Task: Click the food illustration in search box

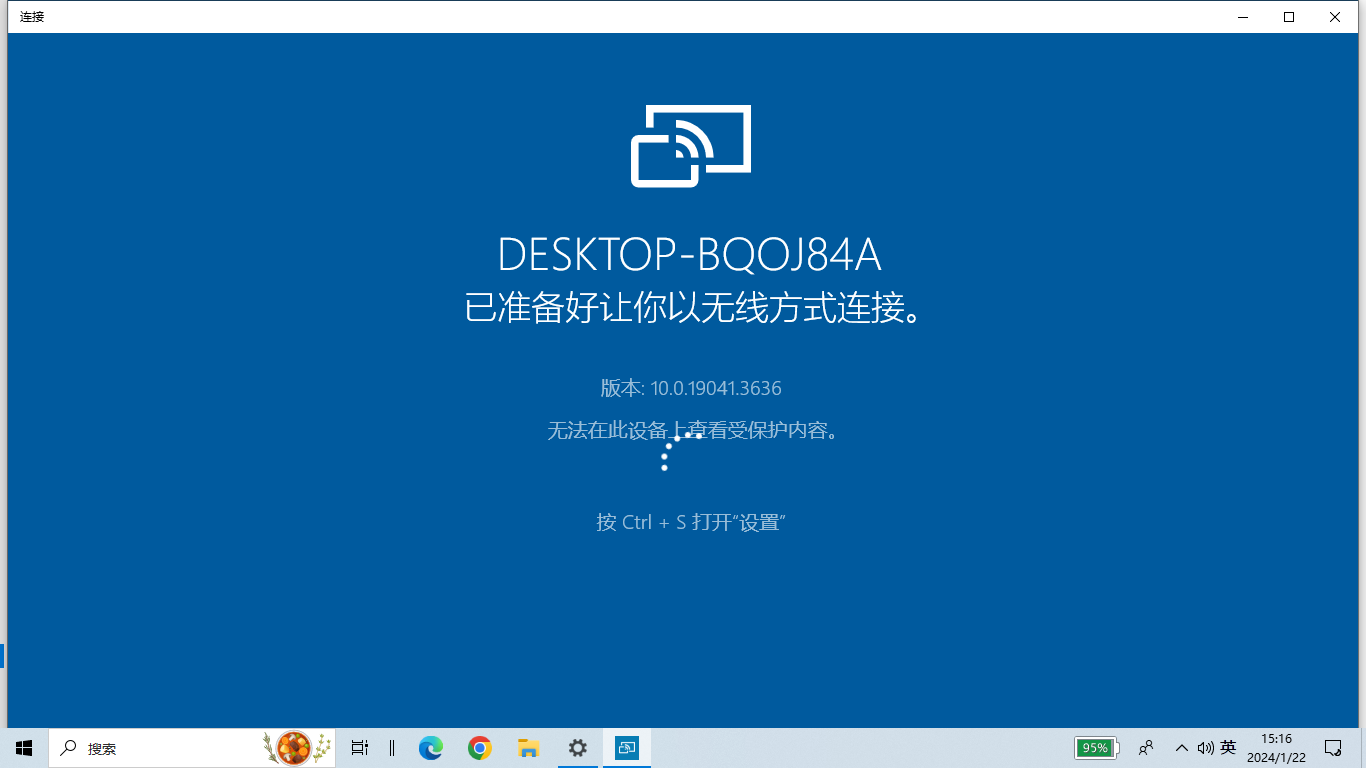Action: [x=296, y=748]
